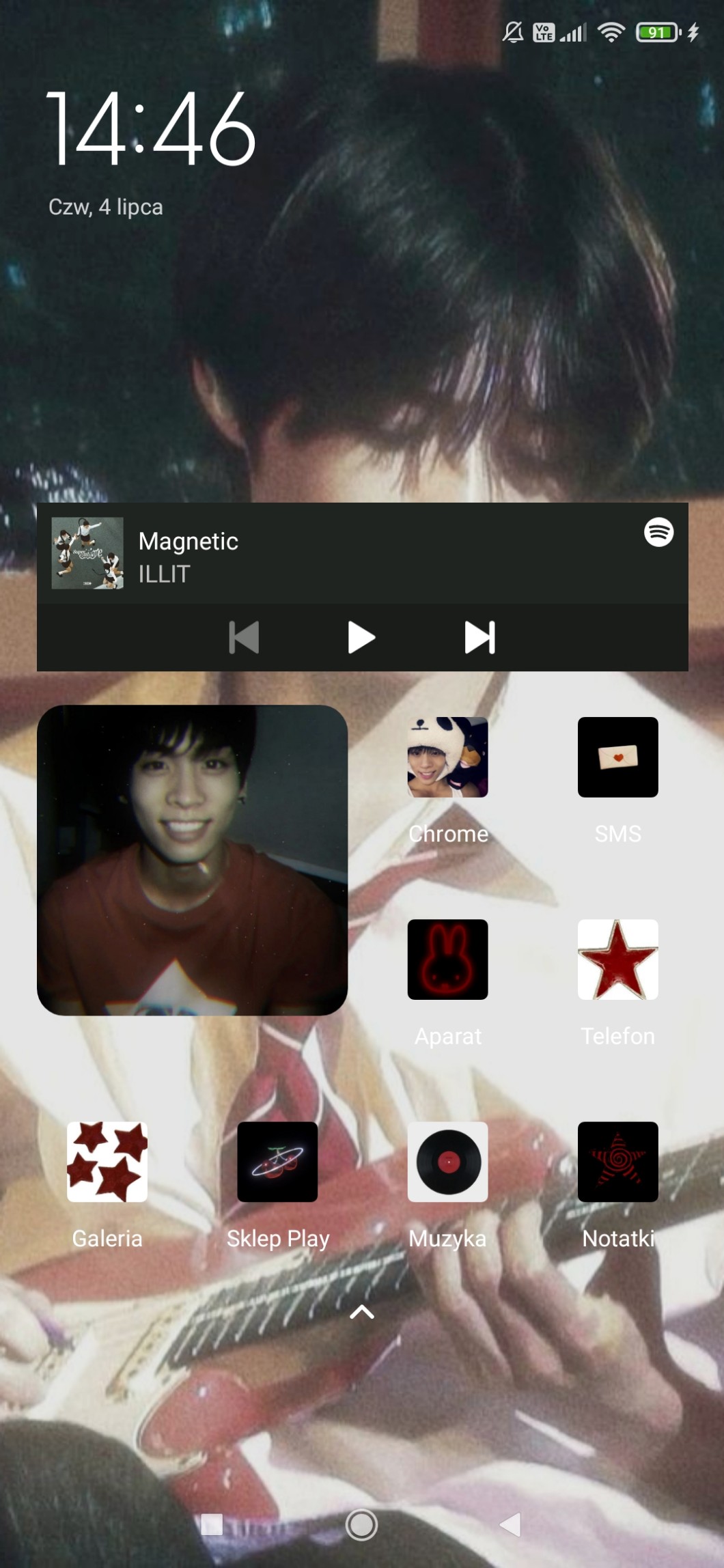This screenshot has height=1568, width=724.
Task: Tap the 14:46 clock widget
Action: click(x=150, y=129)
